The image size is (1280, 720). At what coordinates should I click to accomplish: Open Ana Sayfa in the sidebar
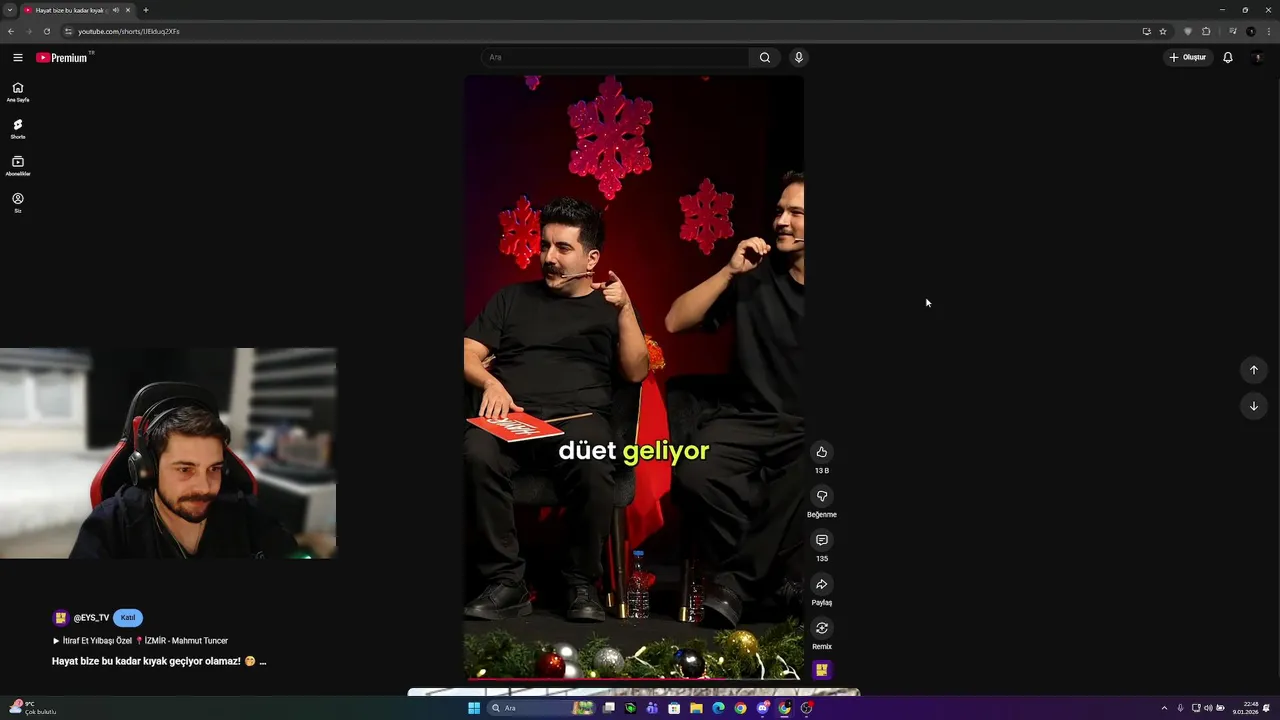(18, 92)
